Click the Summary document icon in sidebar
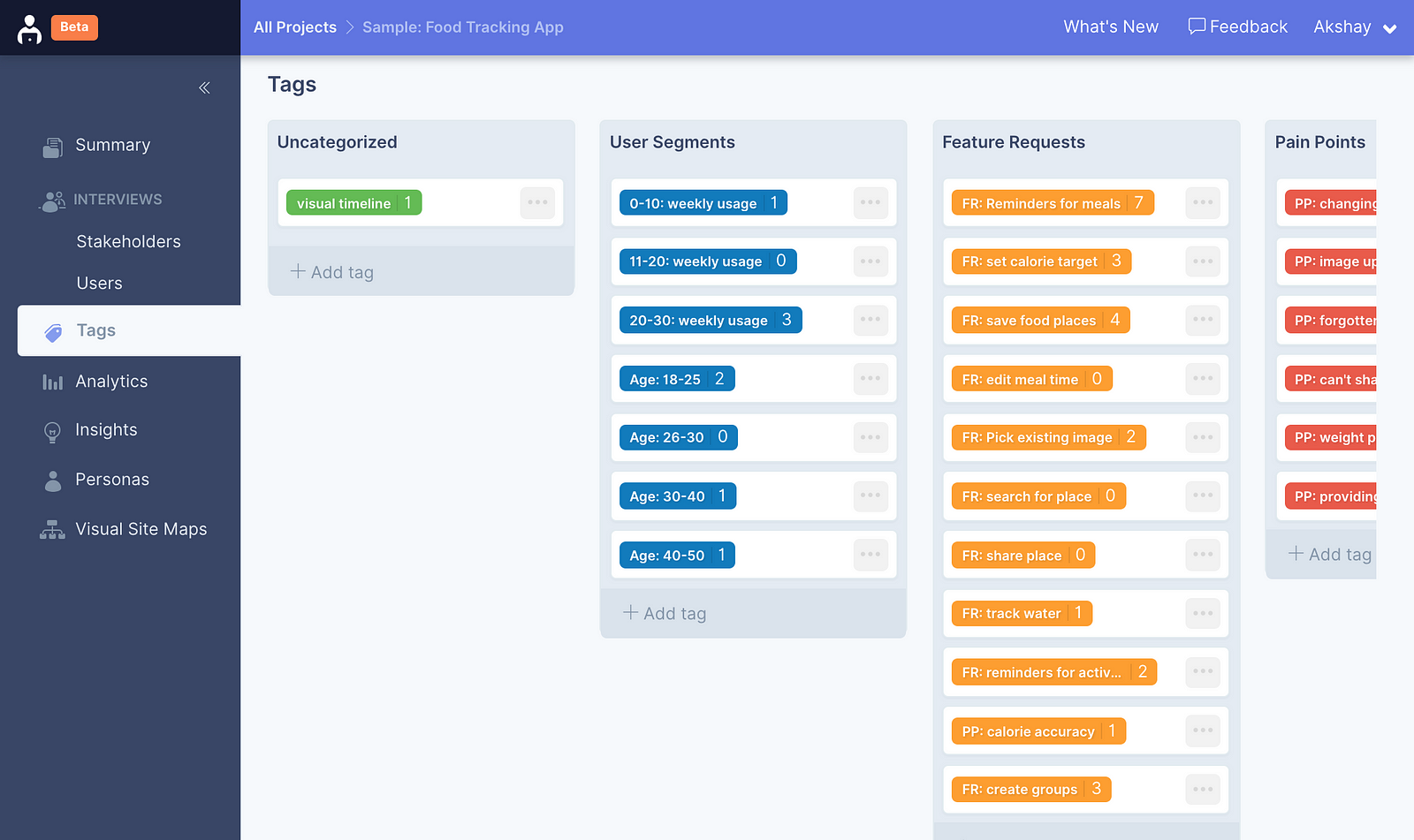 pos(53,147)
